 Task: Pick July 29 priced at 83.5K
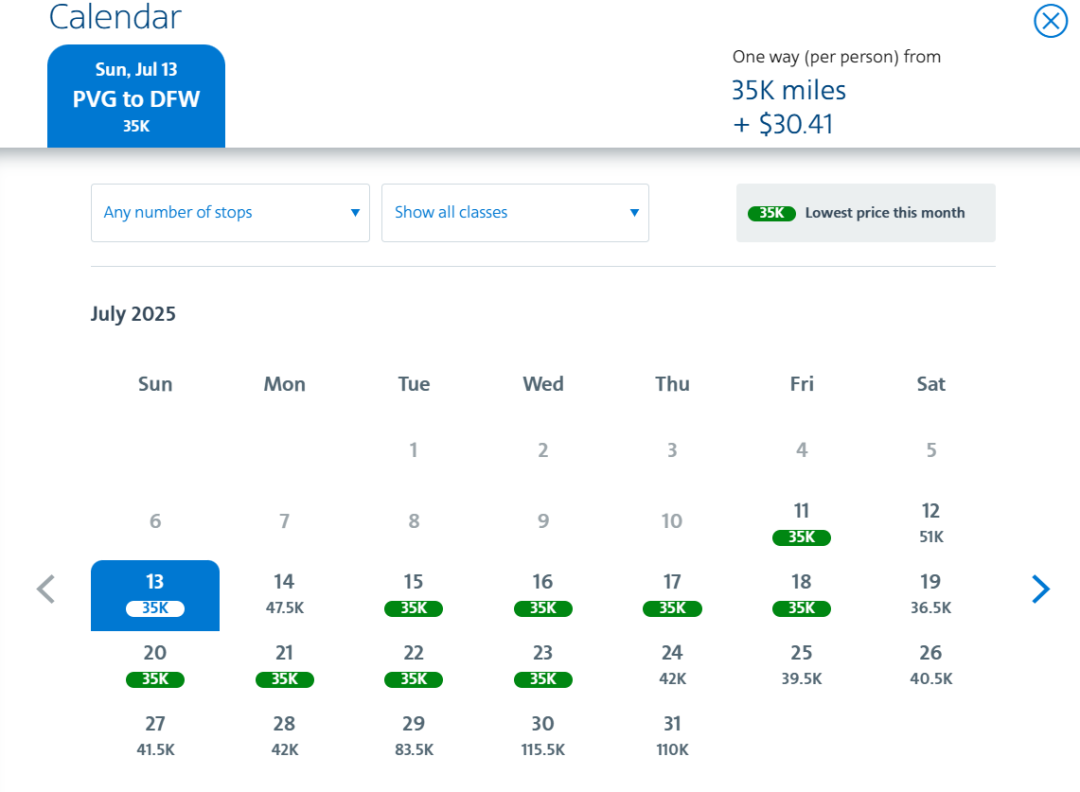point(413,736)
